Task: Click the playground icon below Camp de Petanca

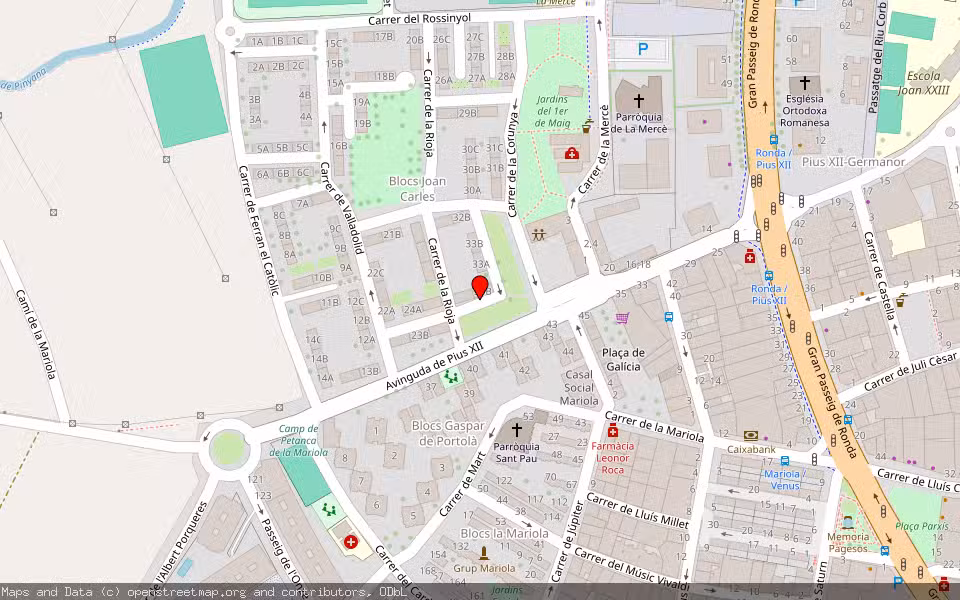Action: pos(329,509)
